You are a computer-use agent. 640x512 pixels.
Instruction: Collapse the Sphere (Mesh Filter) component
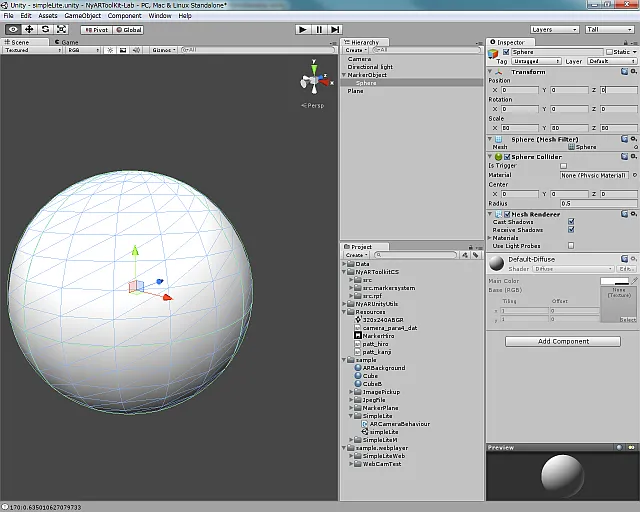[490, 139]
